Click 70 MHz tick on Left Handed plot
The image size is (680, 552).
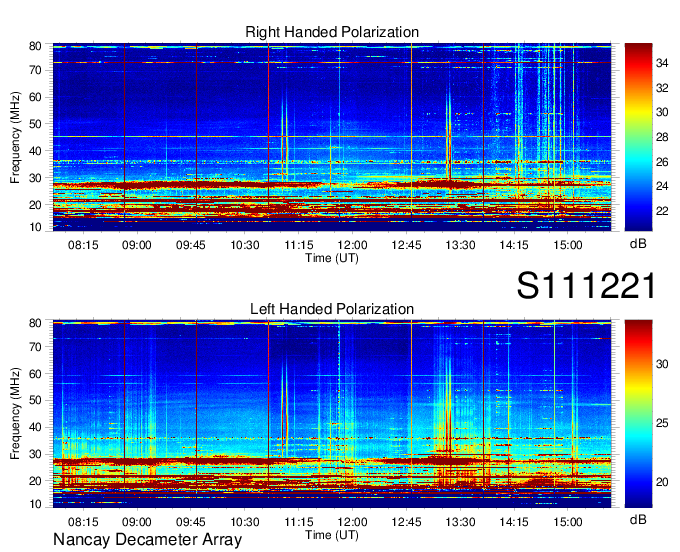coord(35,347)
